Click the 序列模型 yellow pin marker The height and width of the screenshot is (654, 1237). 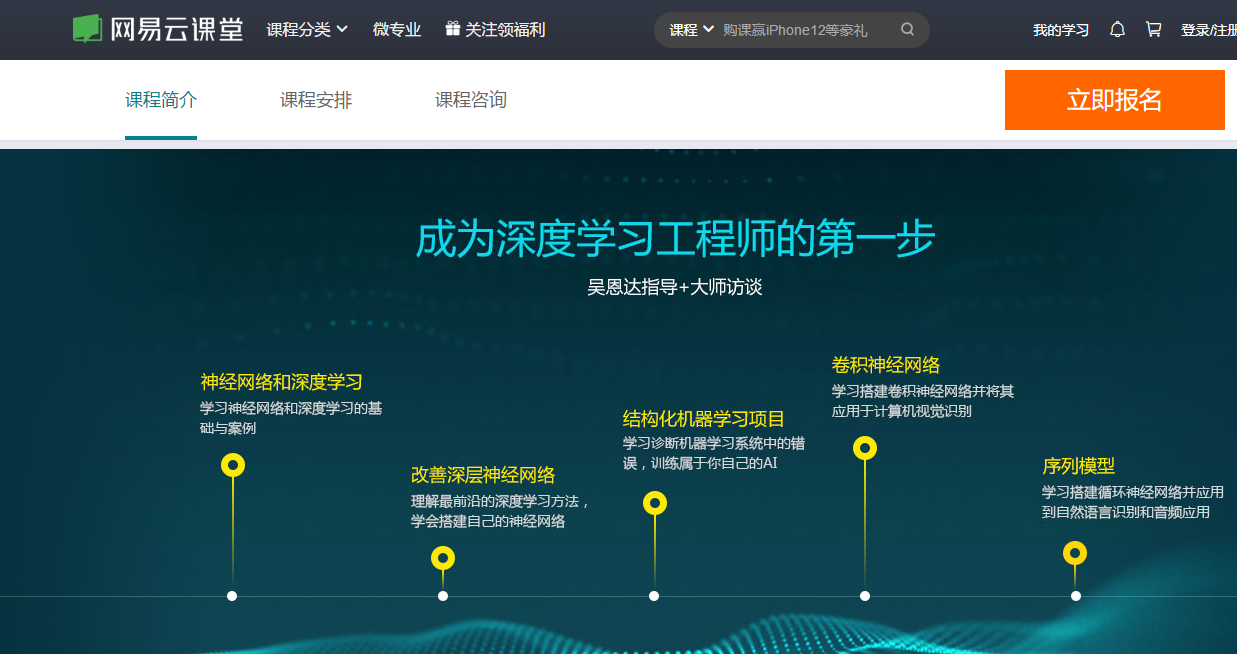pos(1075,553)
